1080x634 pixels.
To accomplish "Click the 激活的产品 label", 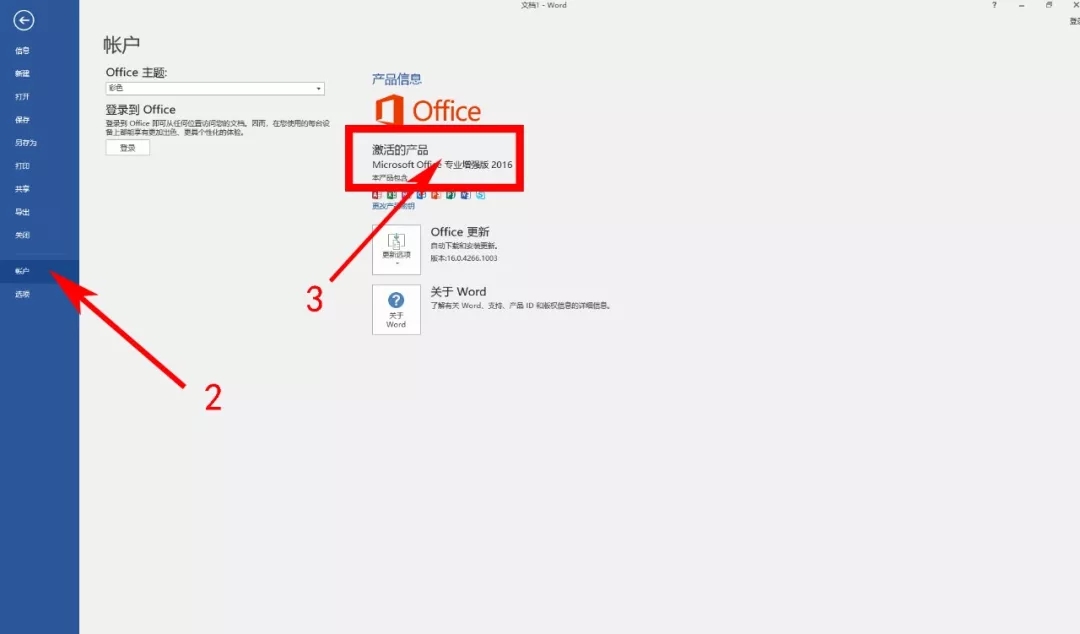I will click(400, 150).
